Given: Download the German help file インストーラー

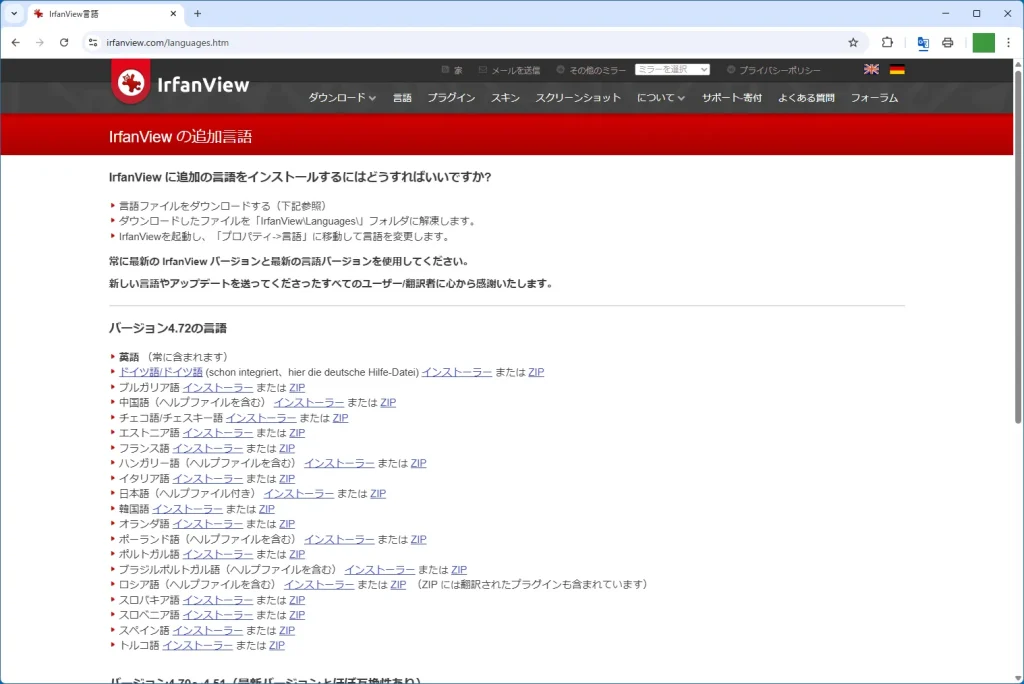Looking at the screenshot, I should (456, 372).
